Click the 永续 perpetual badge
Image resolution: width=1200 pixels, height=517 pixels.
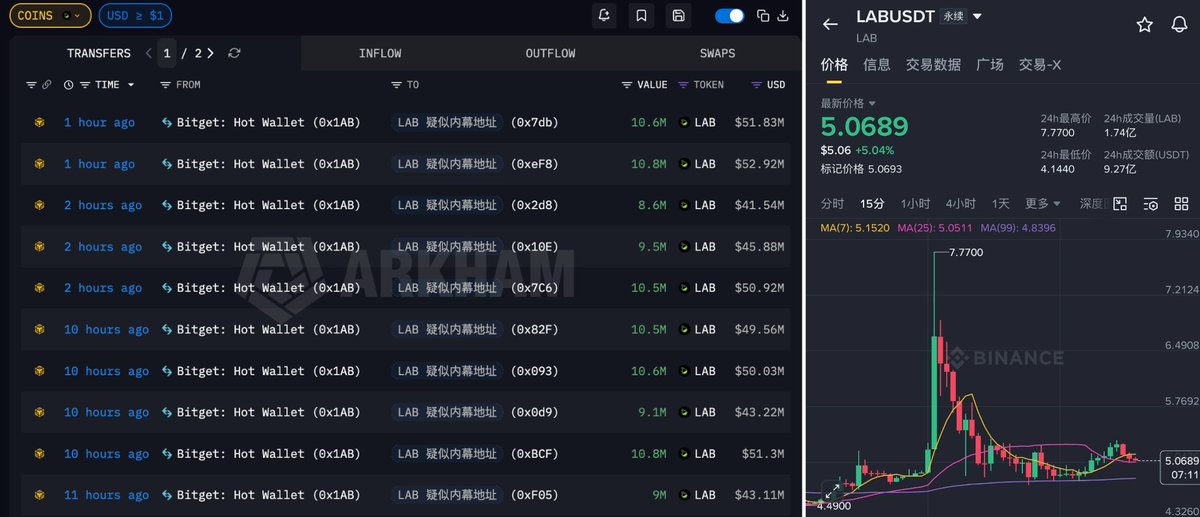[953, 17]
